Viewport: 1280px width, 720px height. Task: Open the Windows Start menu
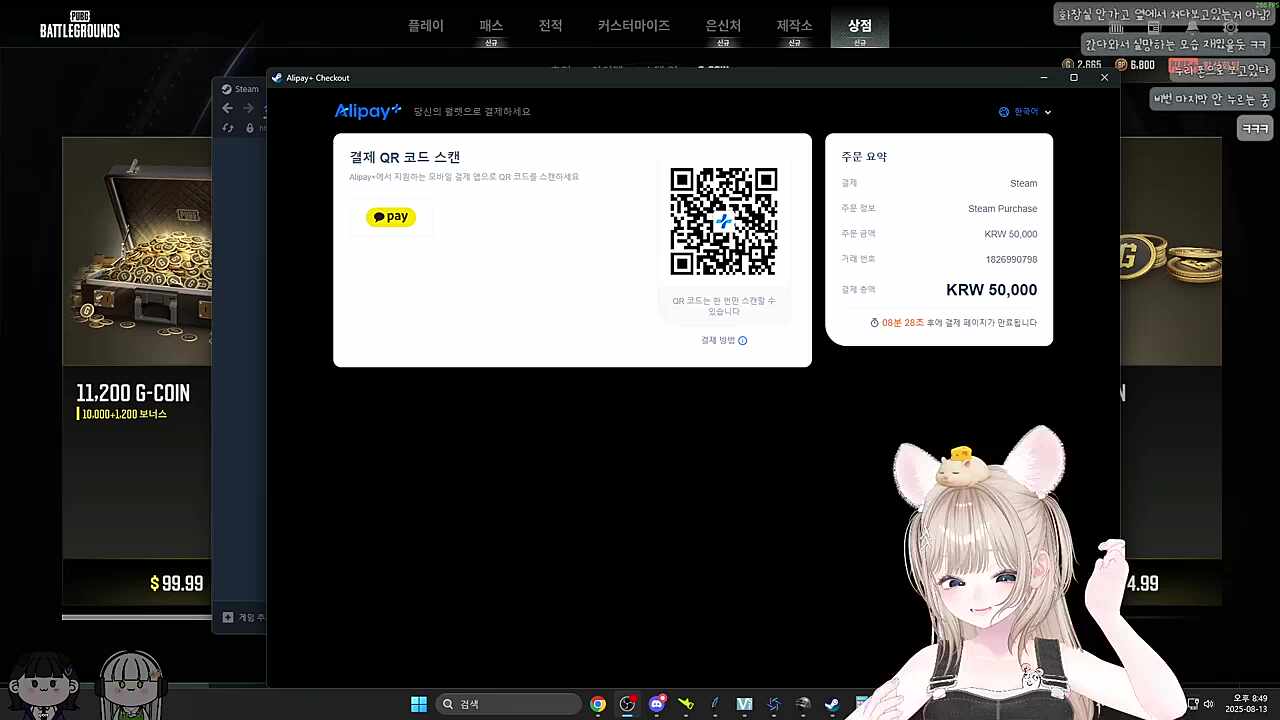[x=419, y=704]
